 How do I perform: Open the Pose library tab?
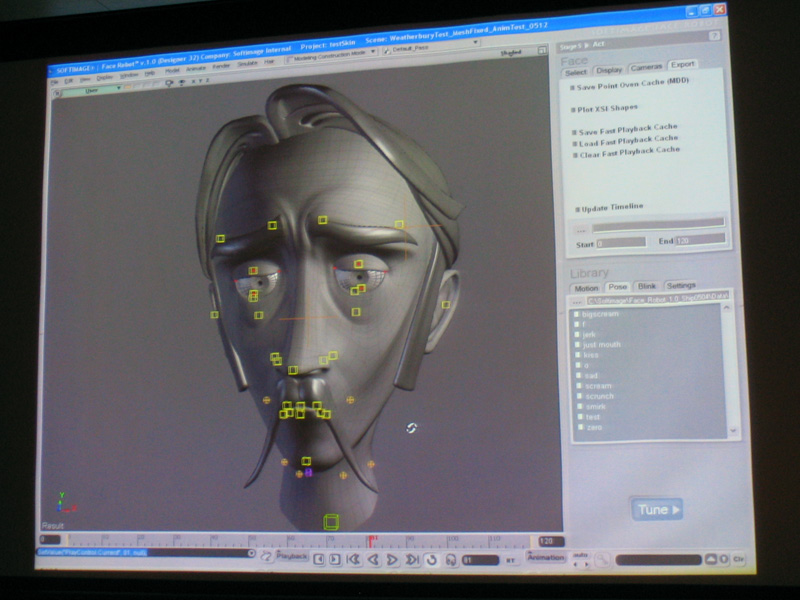[617, 287]
